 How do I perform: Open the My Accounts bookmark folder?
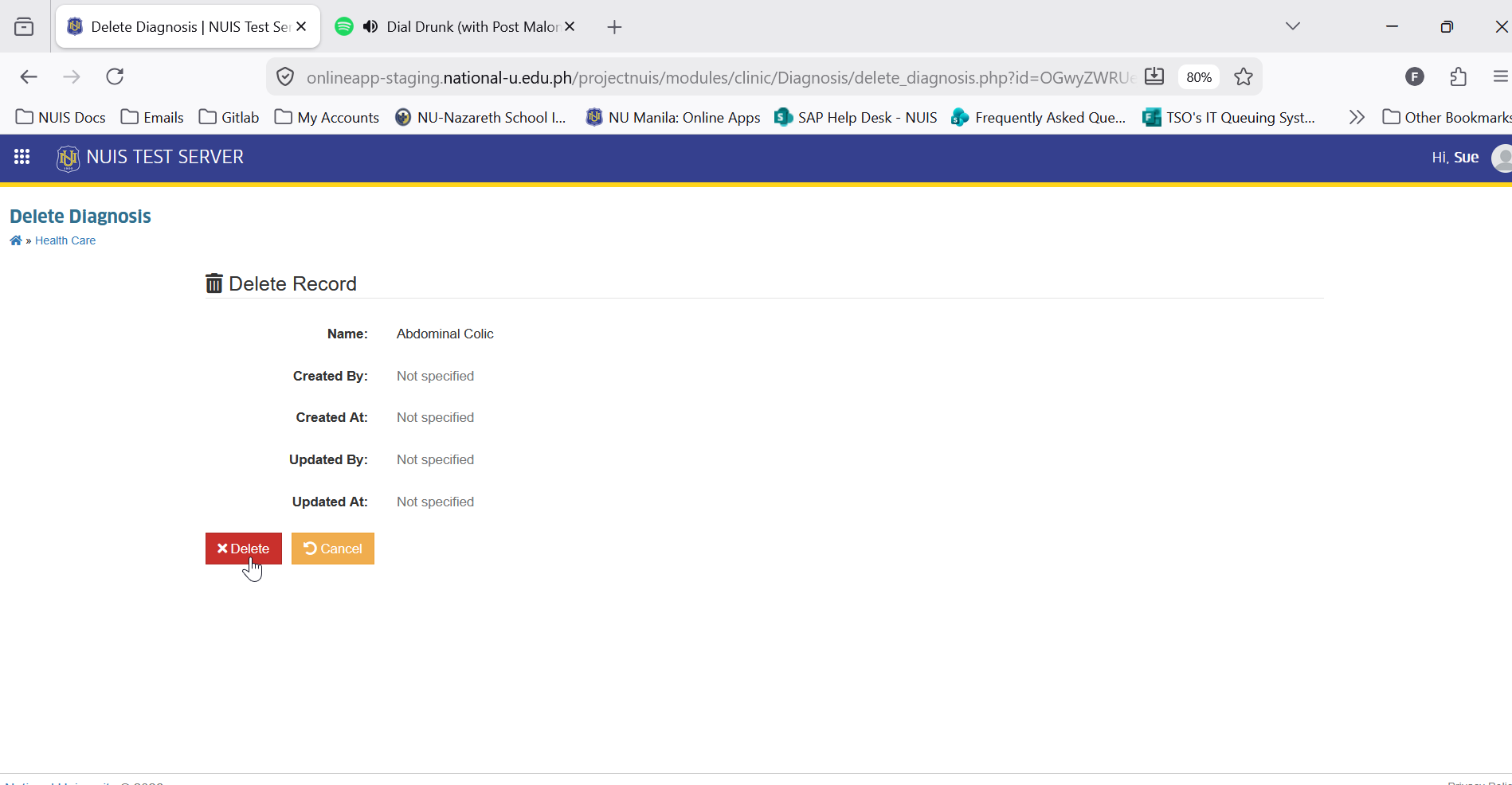click(327, 117)
